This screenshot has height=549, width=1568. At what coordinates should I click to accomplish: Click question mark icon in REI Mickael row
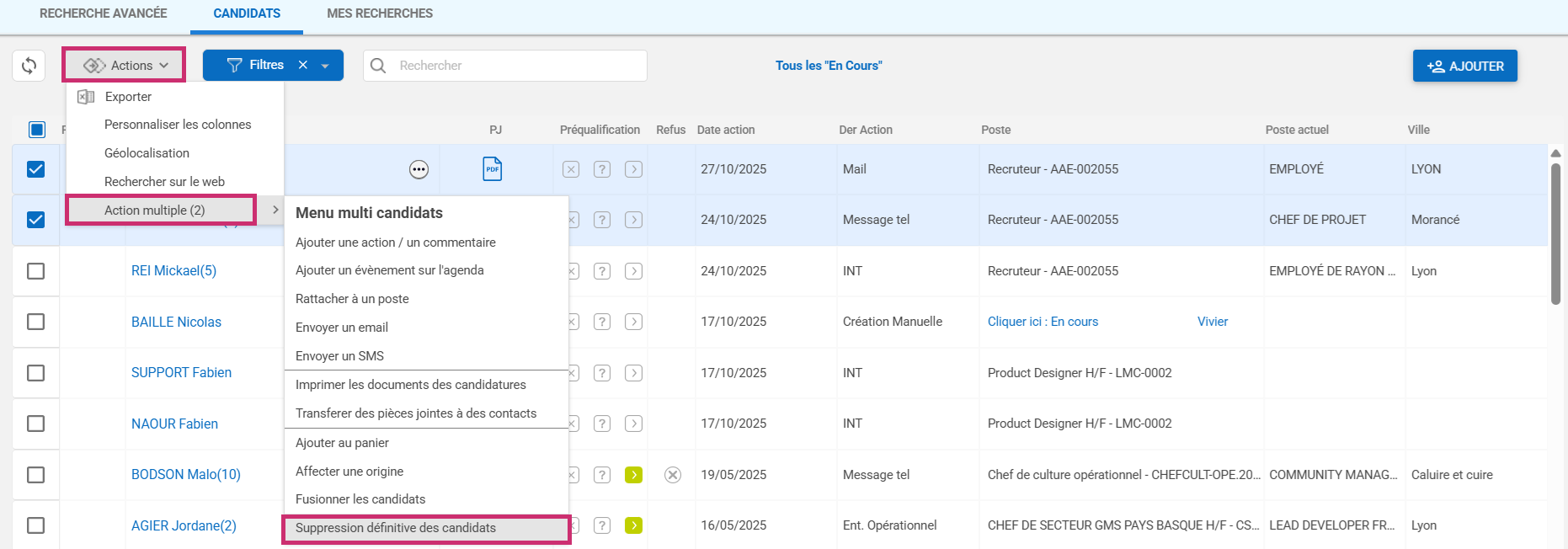pyautogui.click(x=601, y=271)
